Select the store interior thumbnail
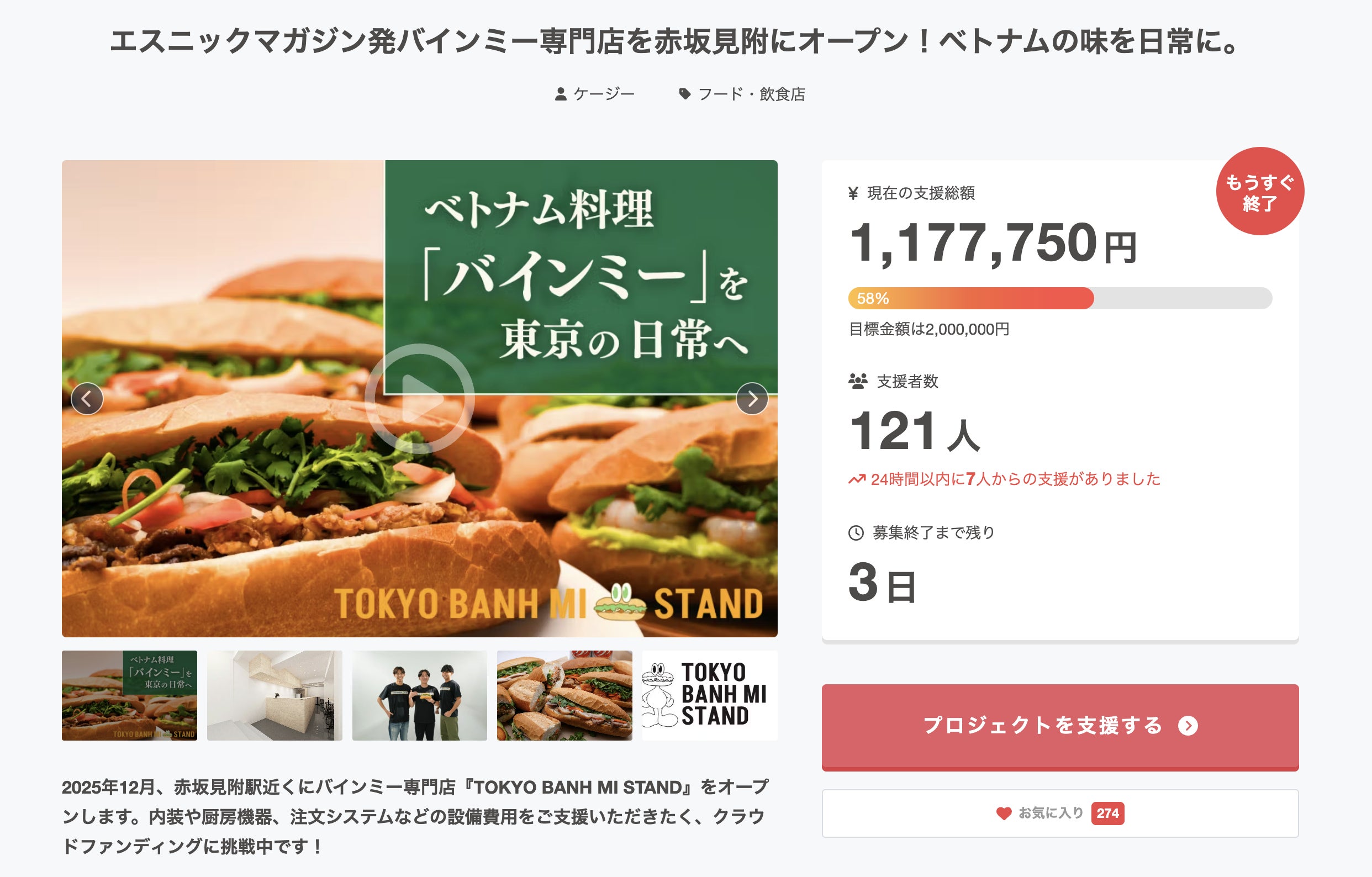Screen dimensions: 1372x877 tap(274, 695)
